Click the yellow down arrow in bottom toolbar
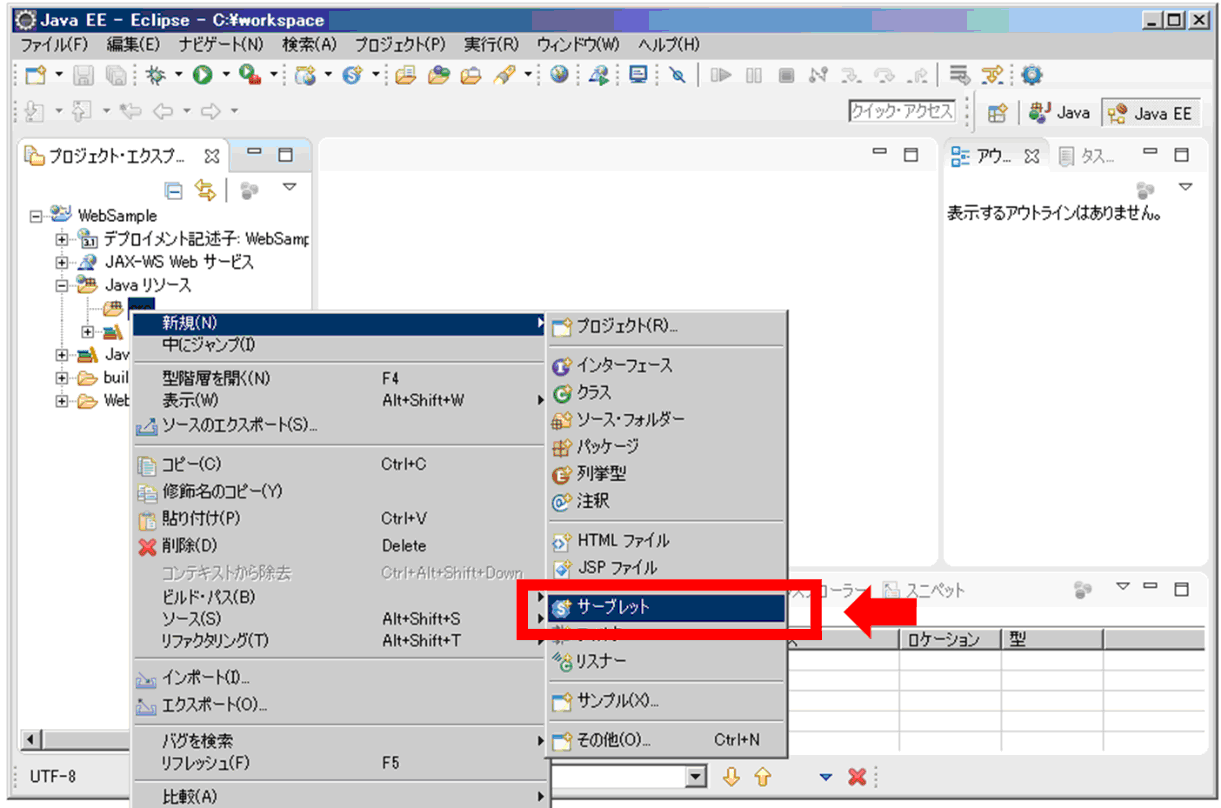This screenshot has height=808, width=1221. point(731,777)
